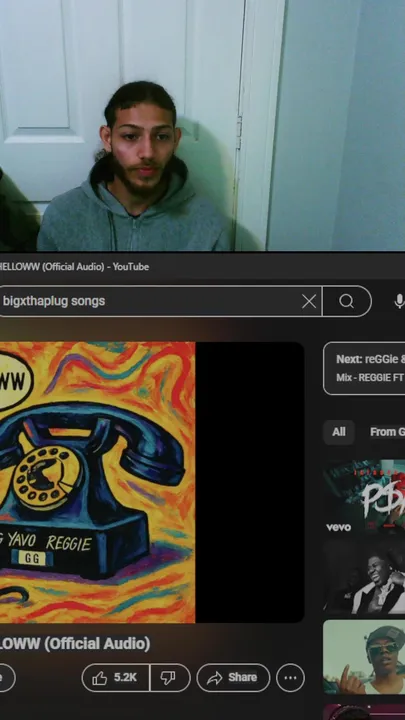Screen dimensions: 405x720
Task: Click the magnifying glass search button
Action: (x=347, y=301)
